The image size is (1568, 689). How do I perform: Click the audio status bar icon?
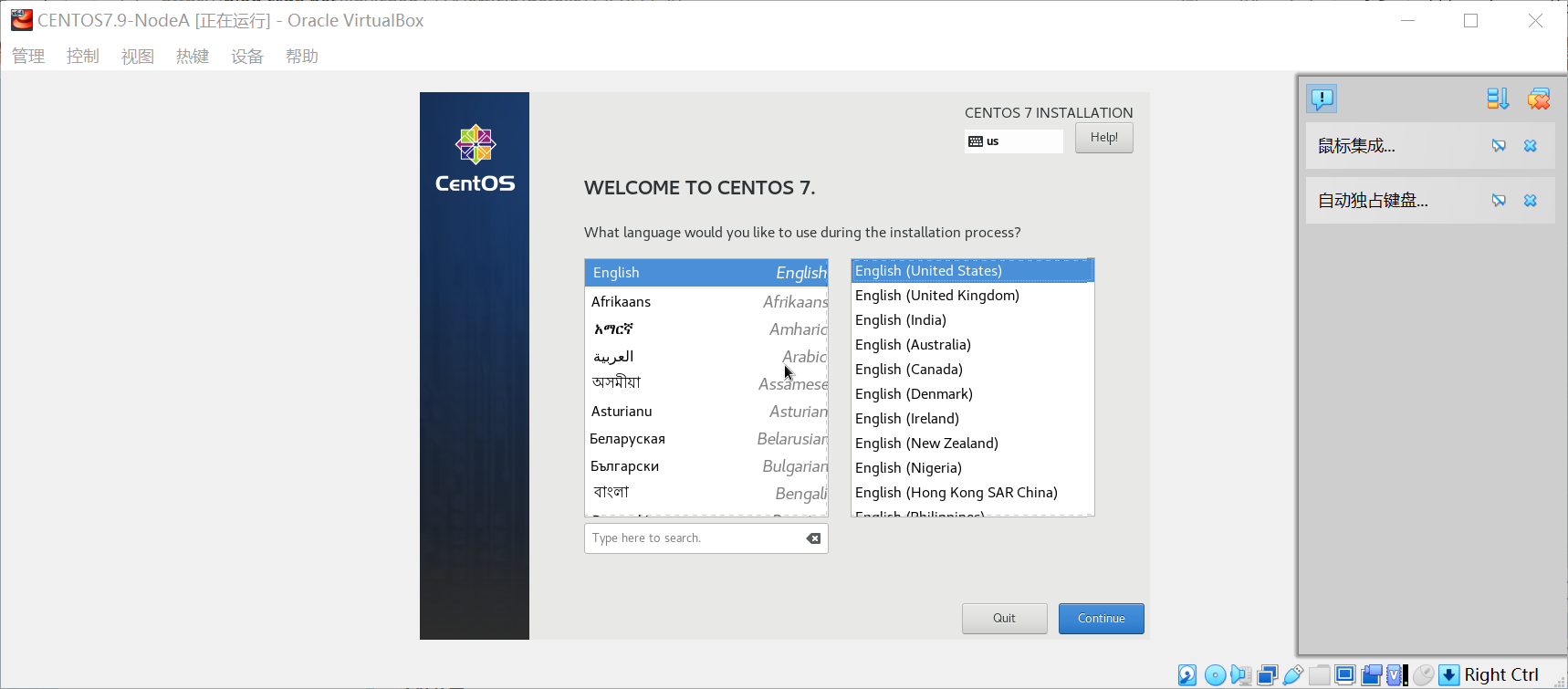click(x=1240, y=675)
